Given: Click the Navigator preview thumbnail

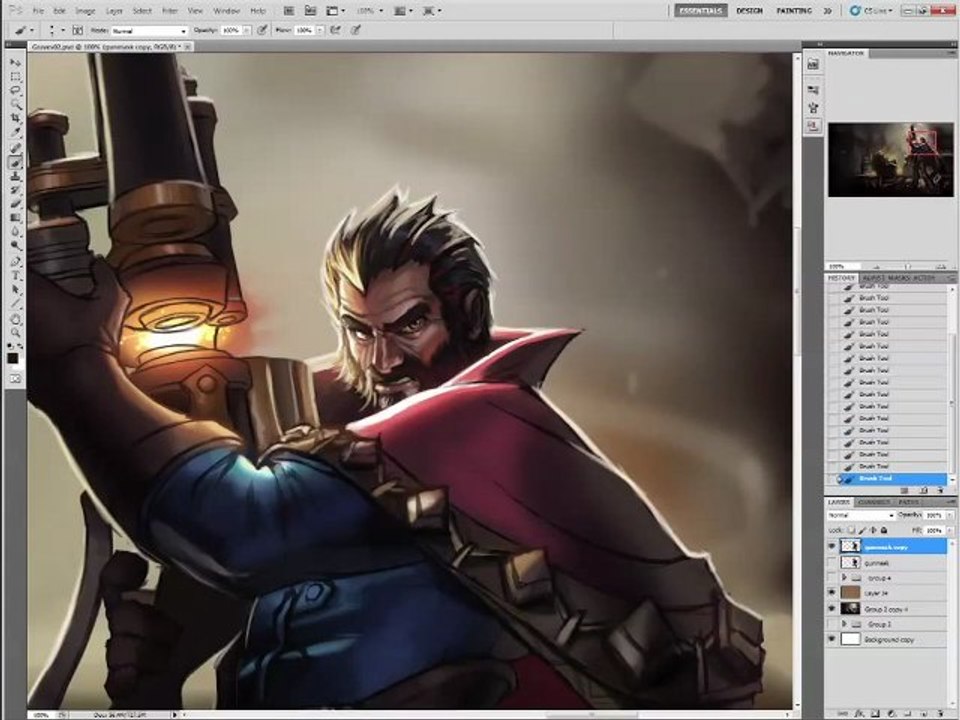Looking at the screenshot, I should coord(891,160).
